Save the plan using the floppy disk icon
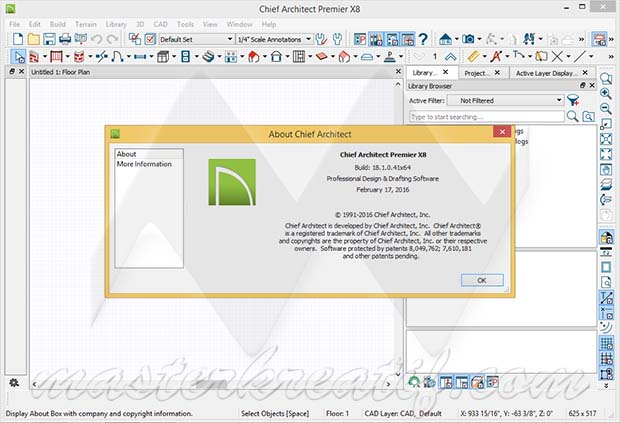The height and width of the screenshot is (423, 620). [49, 39]
